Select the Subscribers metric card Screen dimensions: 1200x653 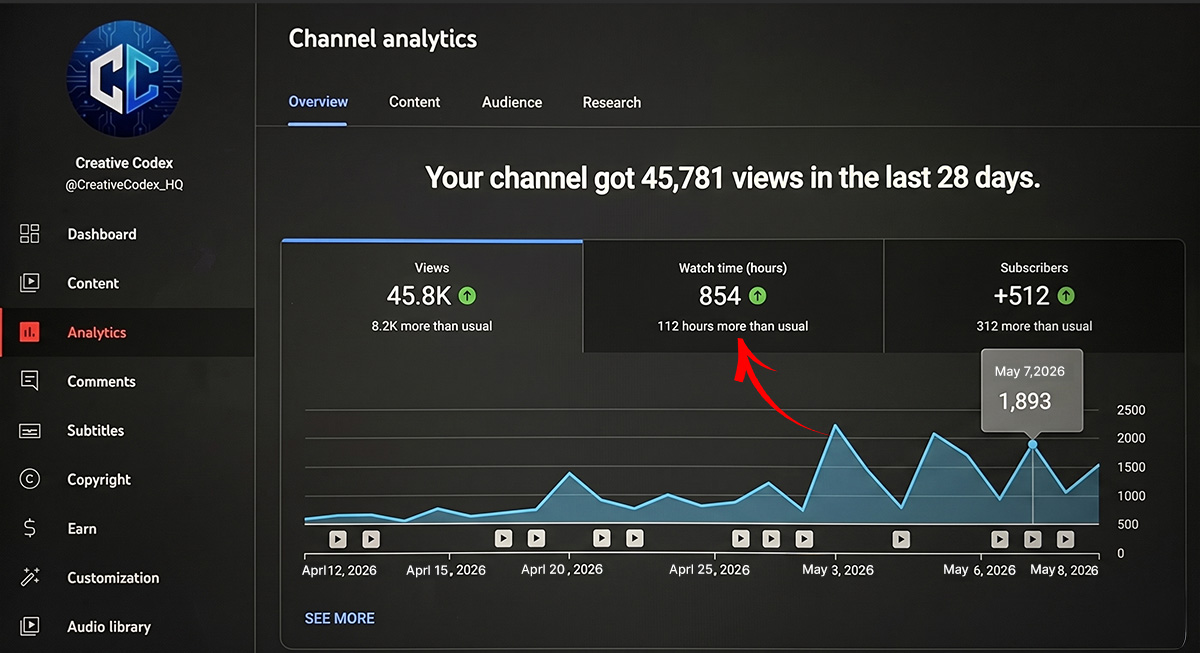coord(1034,297)
